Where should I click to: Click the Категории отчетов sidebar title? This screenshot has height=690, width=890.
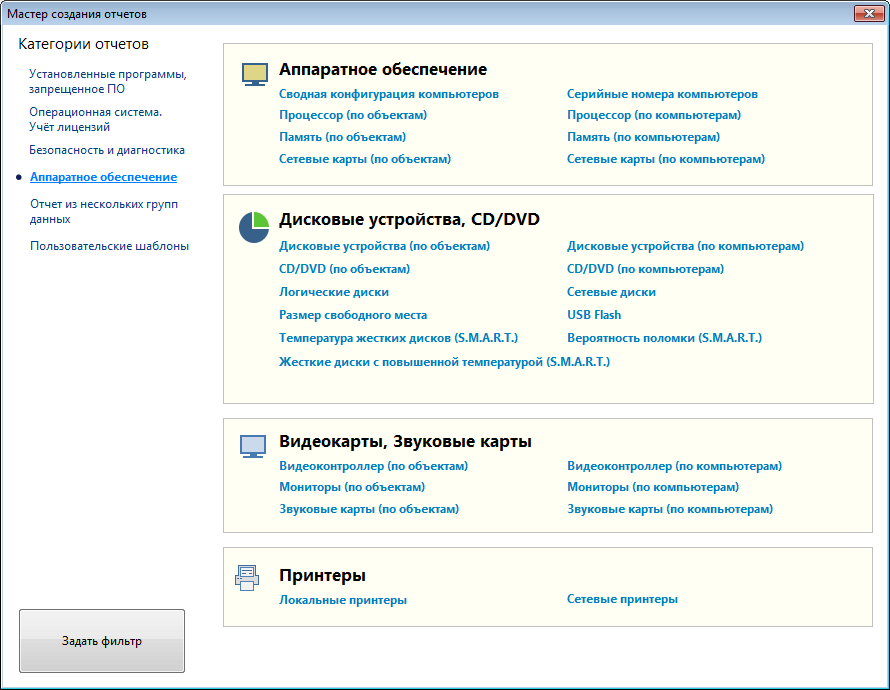83,44
